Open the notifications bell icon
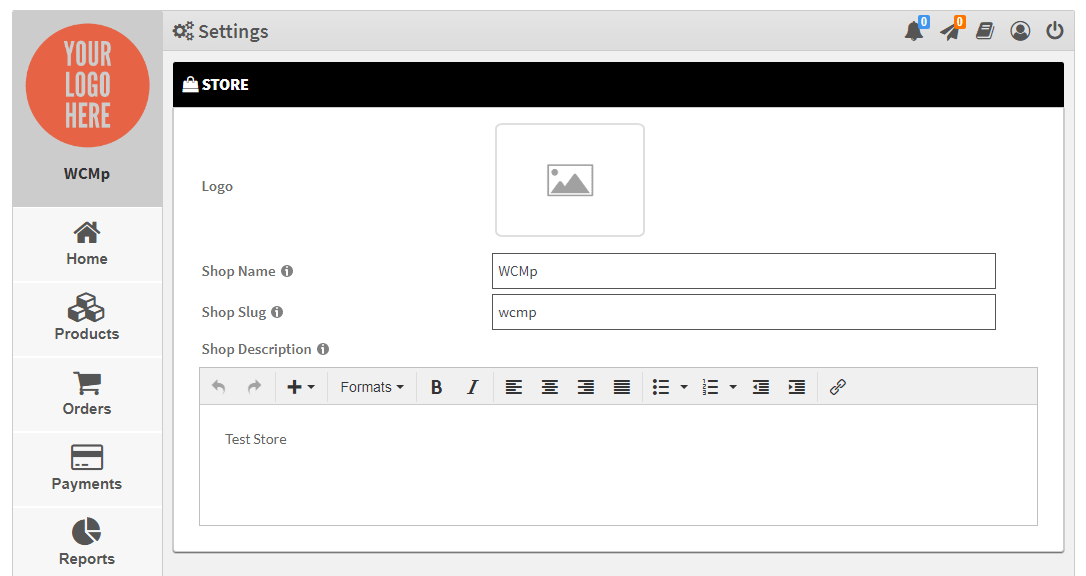1086x576 pixels. pyautogui.click(x=913, y=31)
